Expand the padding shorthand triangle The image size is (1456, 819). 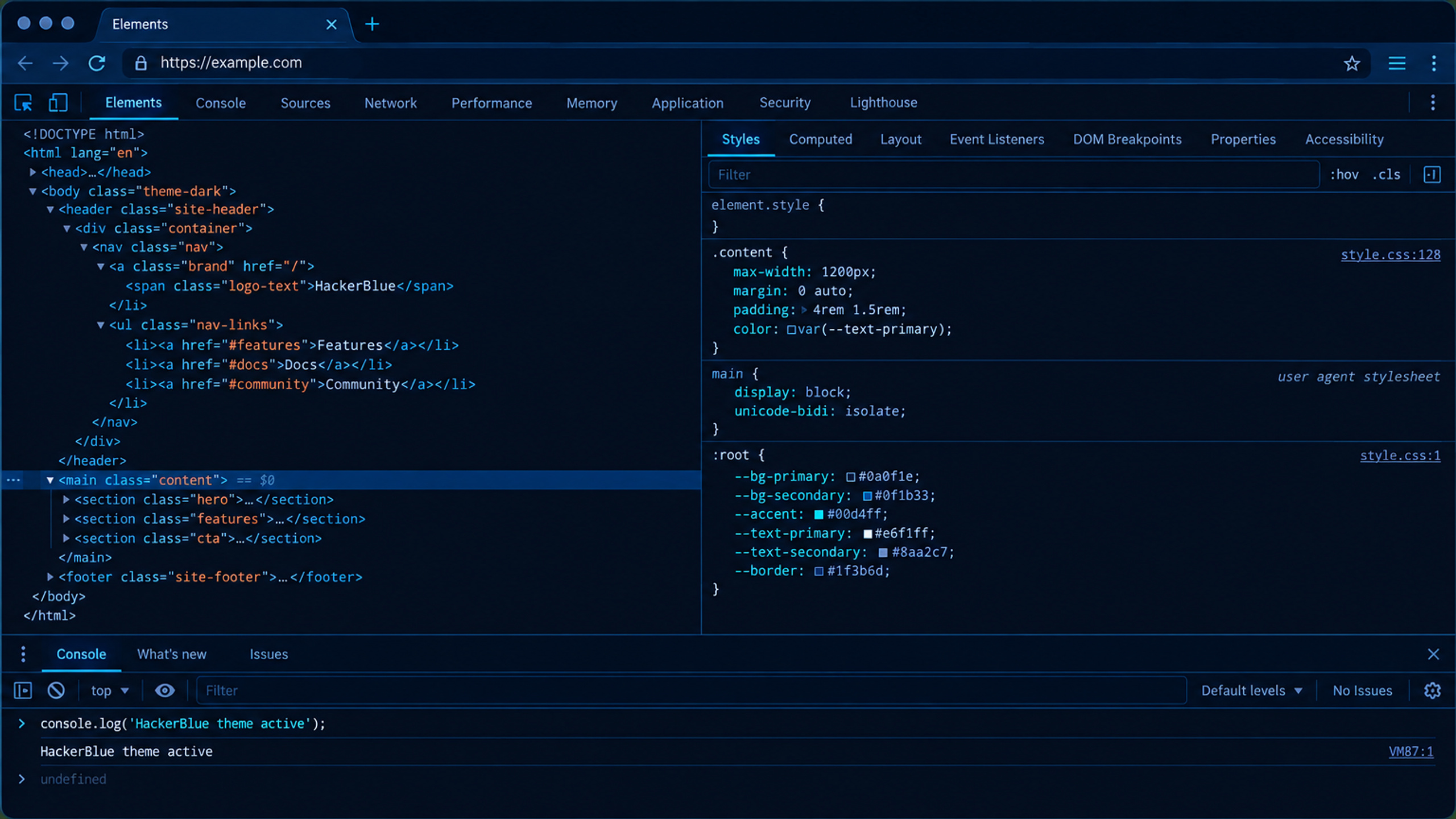804,310
